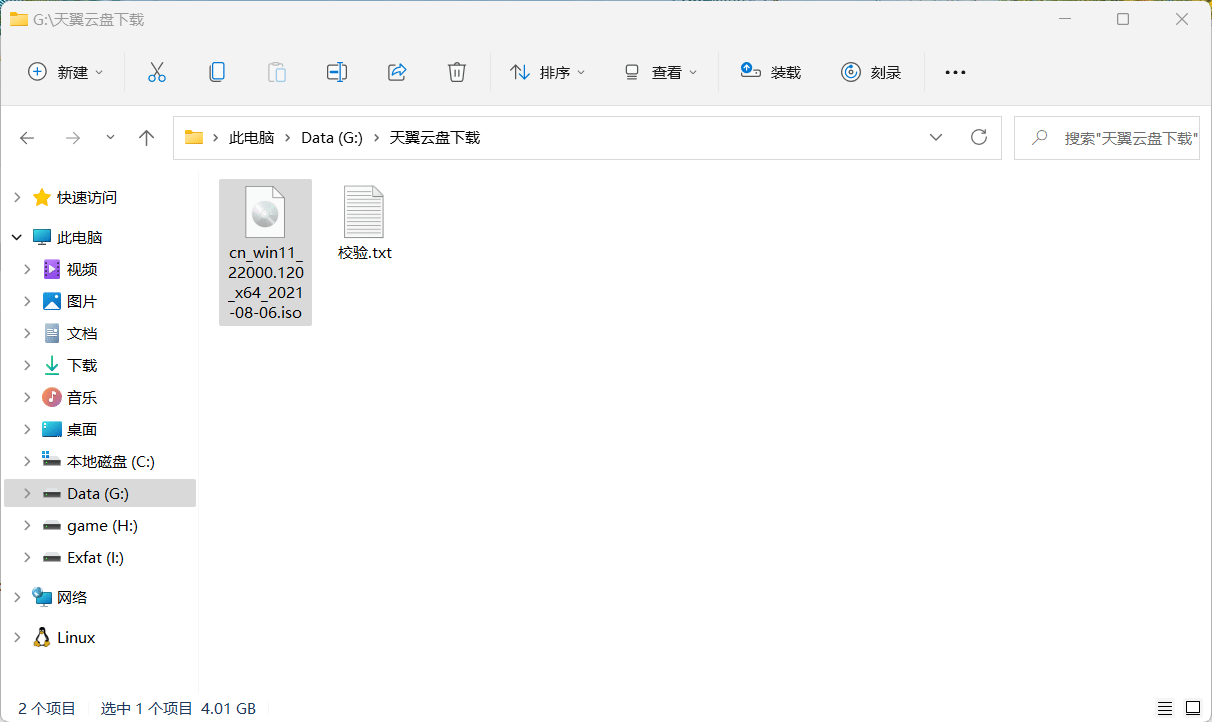Click the 文档 icon in sidebar

[x=52, y=334]
